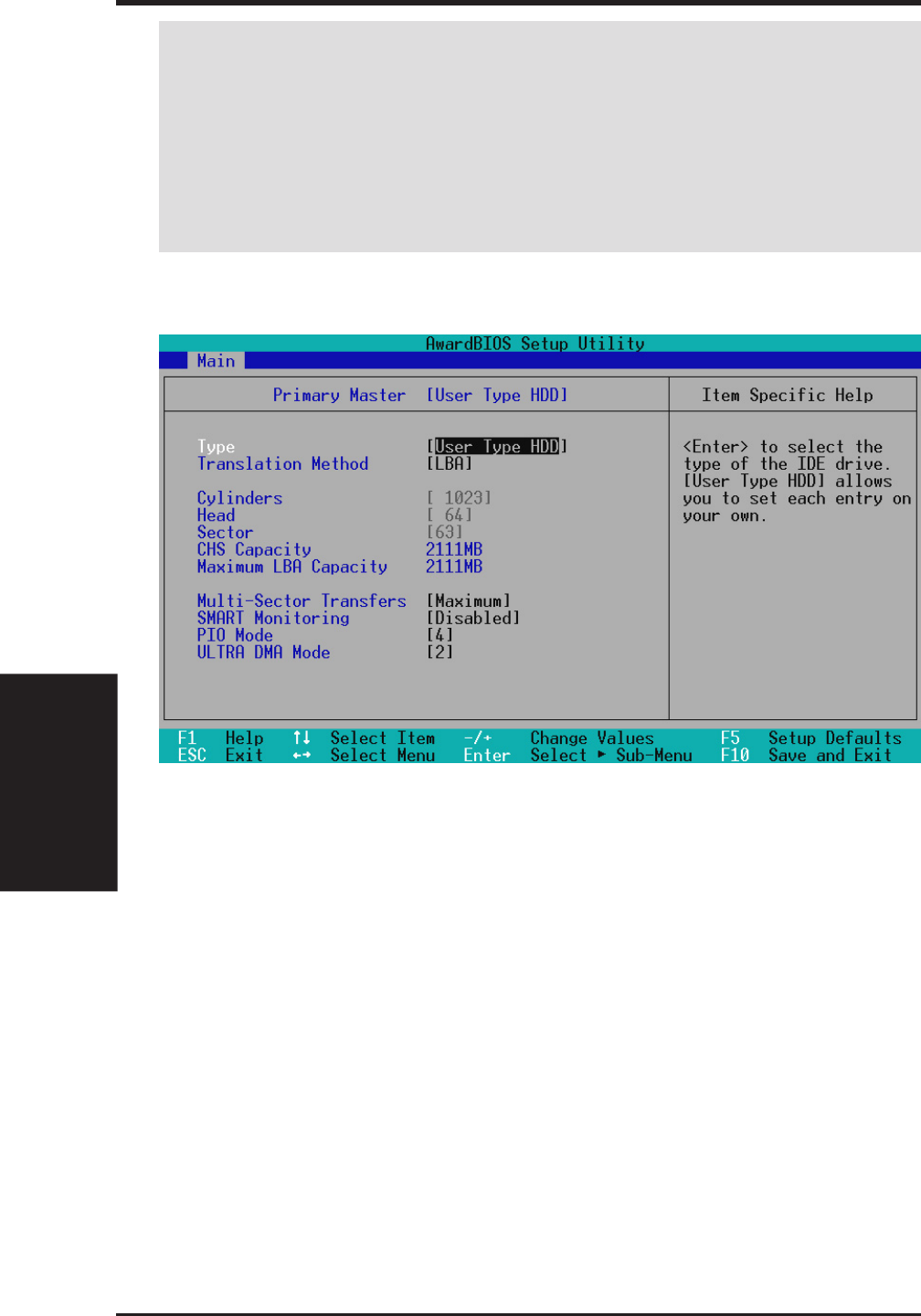This screenshot has height=1316, width=921.
Task: Click ESC Exit in the footer
Action: pyautogui.click(x=220, y=756)
